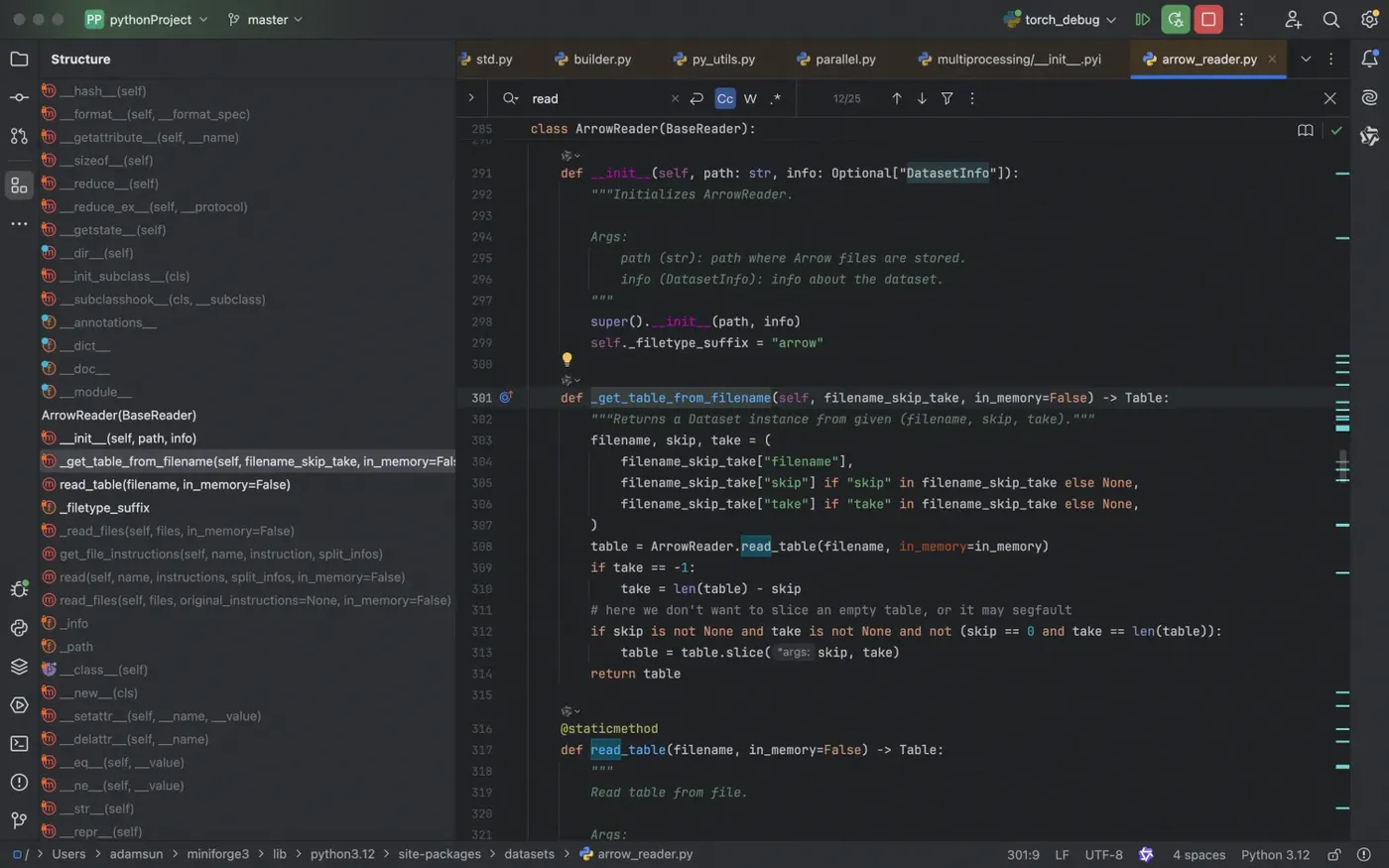This screenshot has width=1389, height=868.
Task: Open the AI Assistant spiral icon
Action: click(x=1369, y=97)
